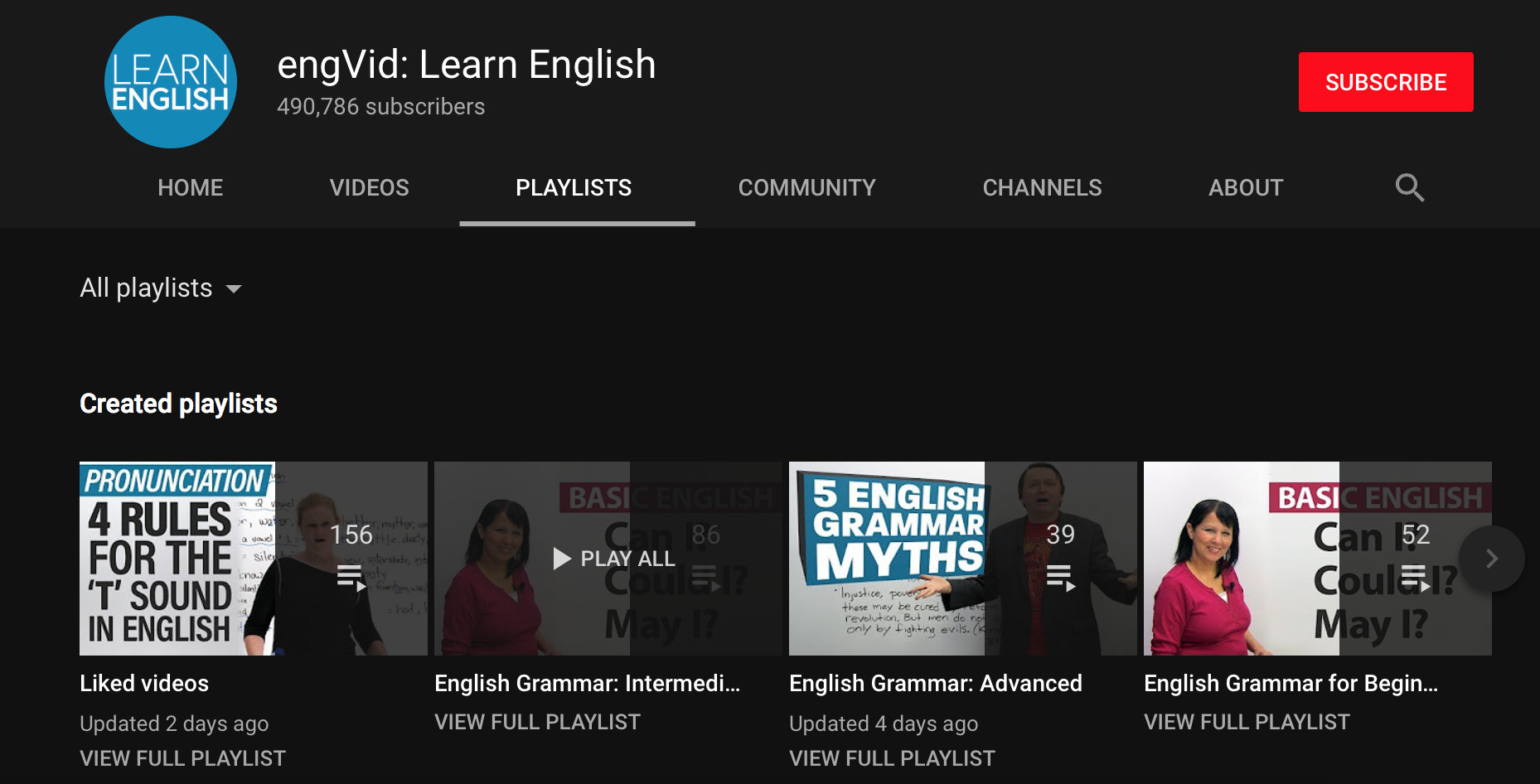The image size is (1540, 784).
Task: Click View Full Playlist under English Grammar Advanced
Action: pyautogui.click(x=893, y=758)
